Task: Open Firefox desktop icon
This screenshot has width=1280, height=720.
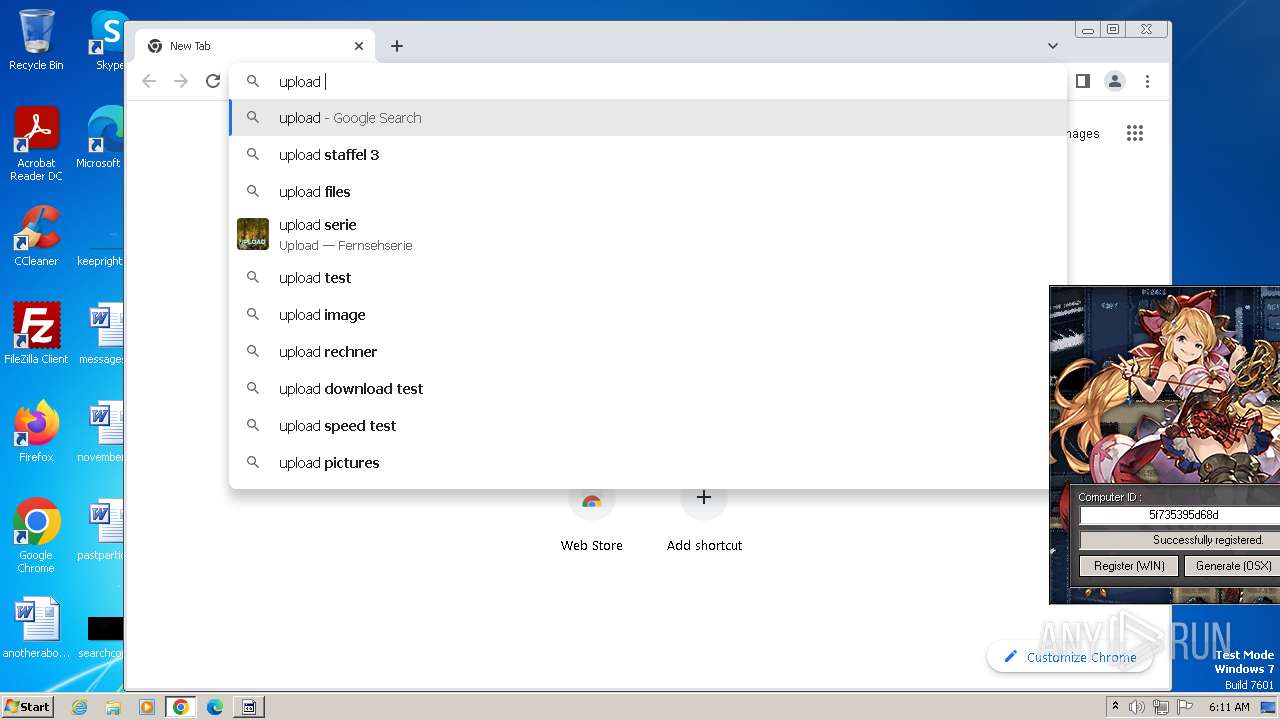Action: [36, 431]
